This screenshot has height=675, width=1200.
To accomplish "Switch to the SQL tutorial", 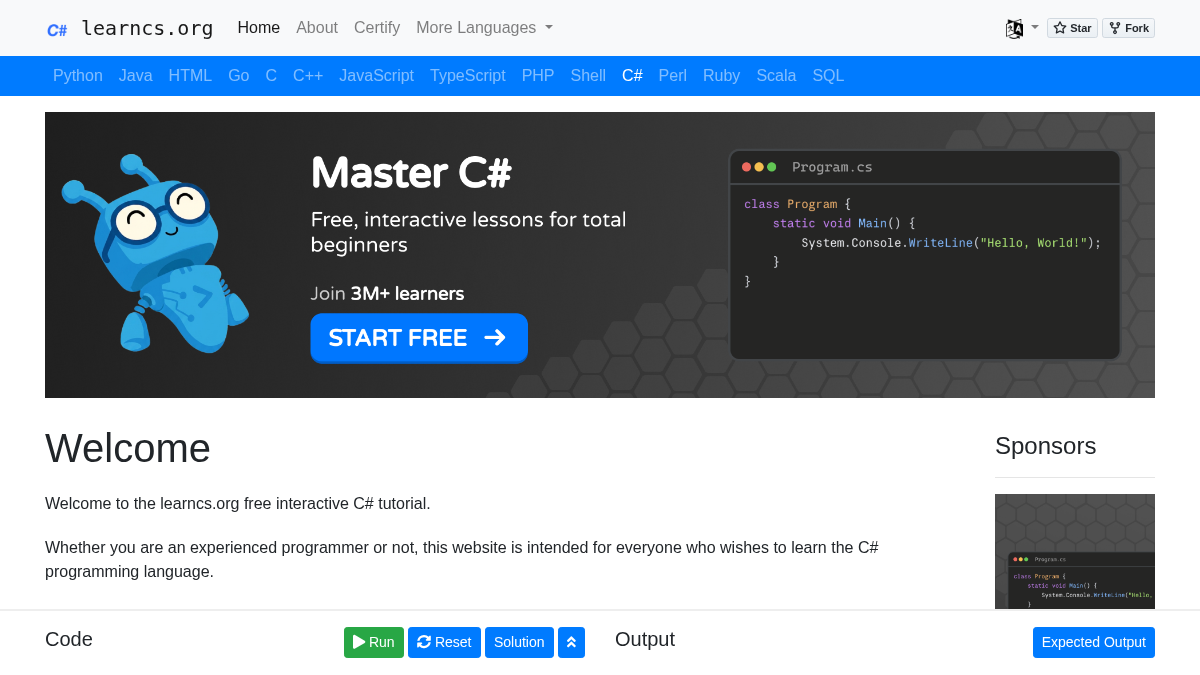I will click(x=828, y=76).
